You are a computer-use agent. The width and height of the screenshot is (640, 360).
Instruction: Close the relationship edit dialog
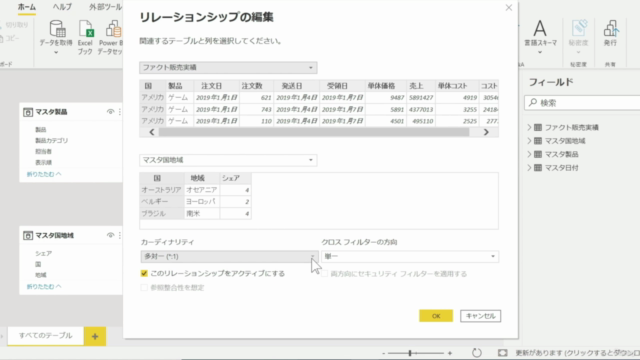tap(509, 8)
